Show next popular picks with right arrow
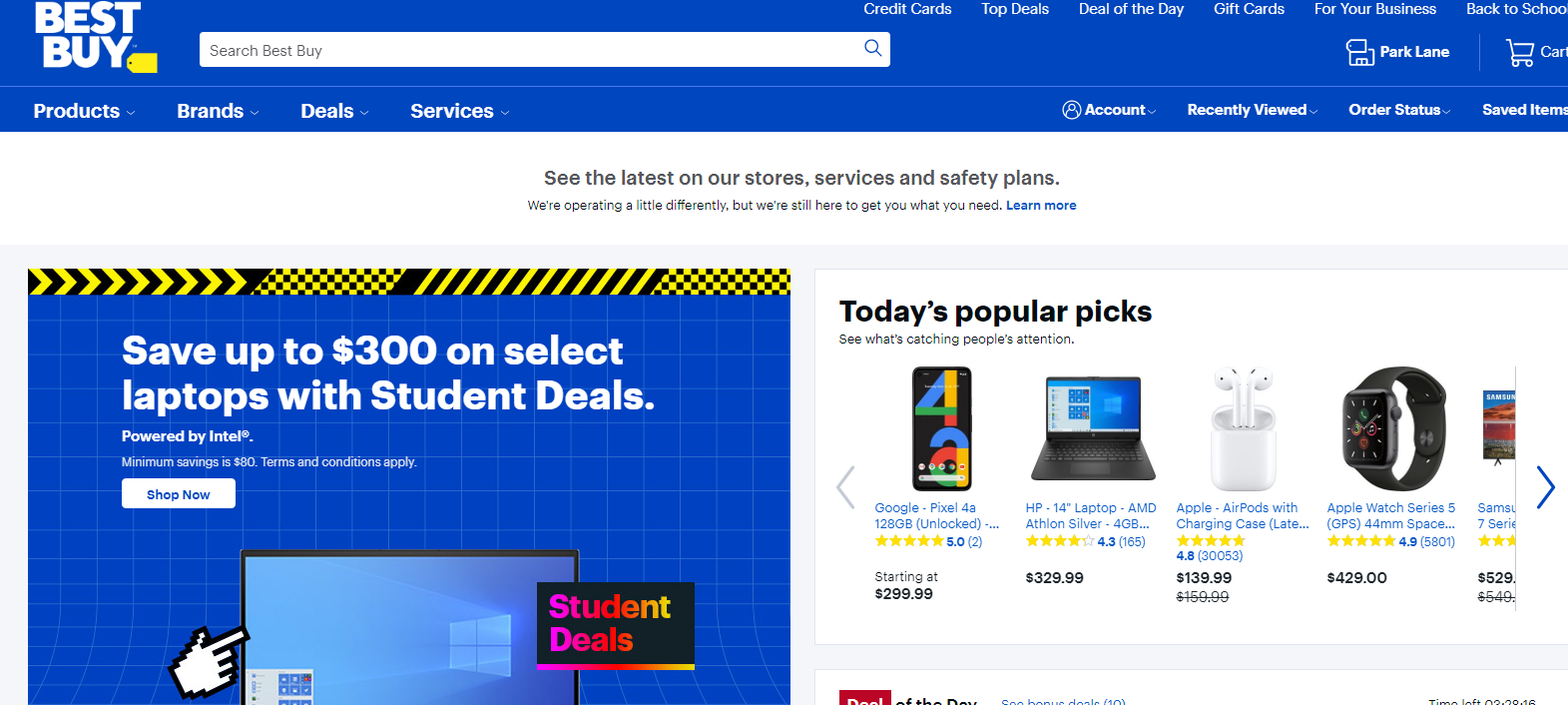This screenshot has width=1568, height=705. pyautogui.click(x=1545, y=487)
